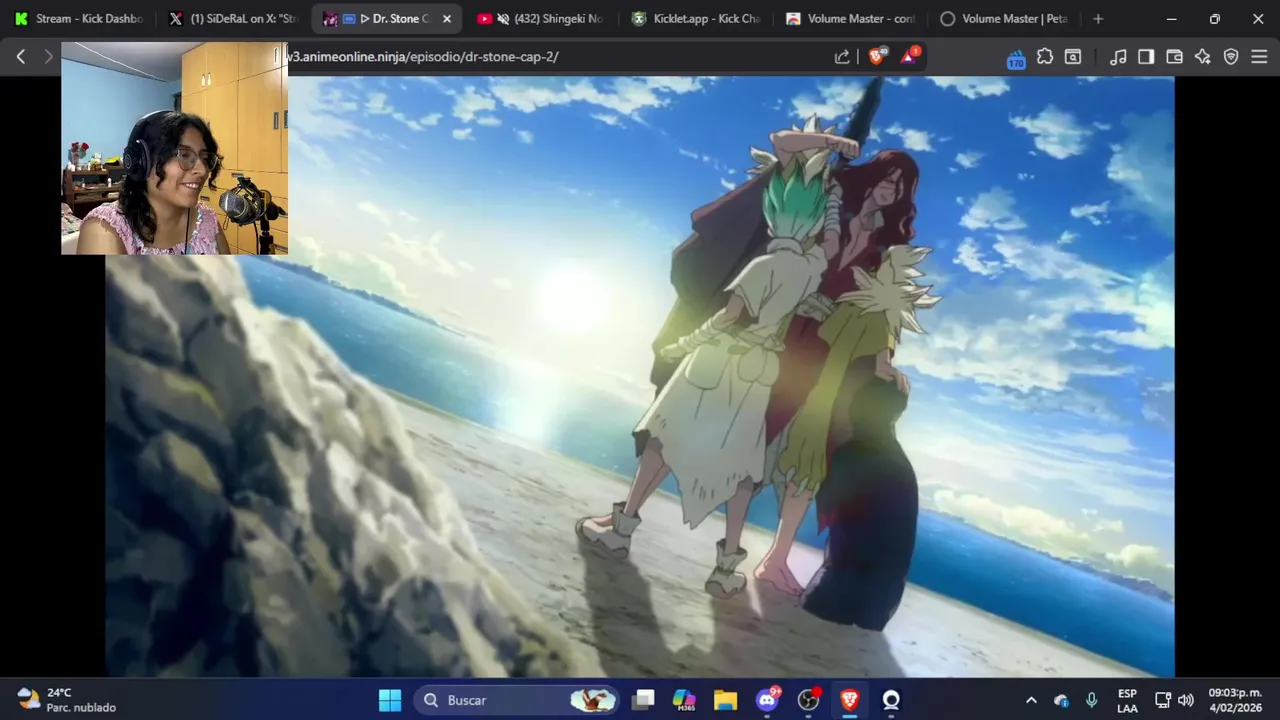1280x720 pixels.
Task: Open a new tab with plus button
Action: click(1098, 19)
